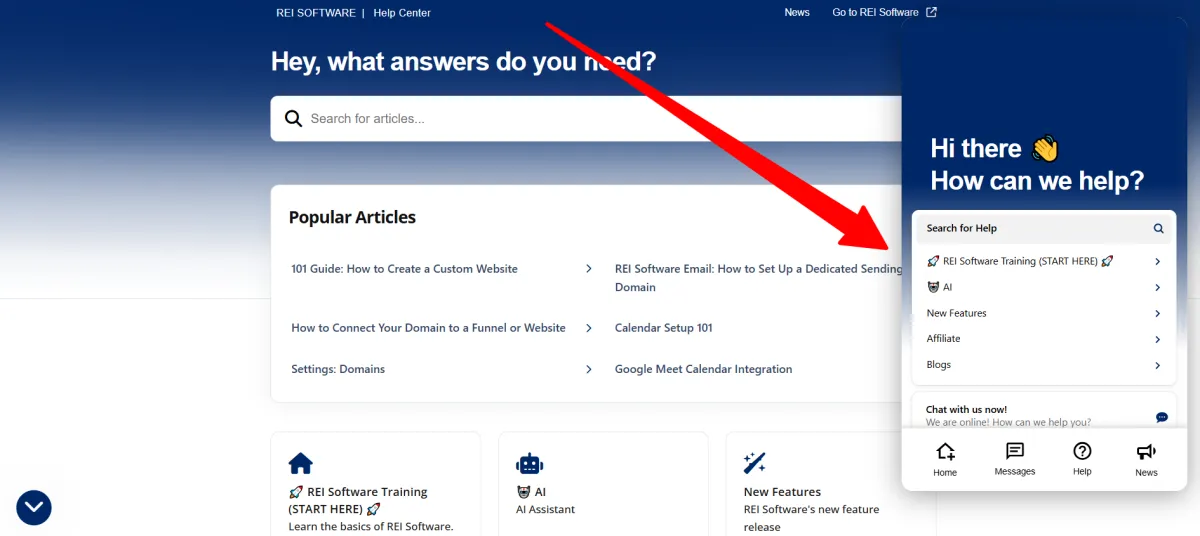
Task: Open the REI Software Training (START HERE) card title
Action: tap(358, 500)
